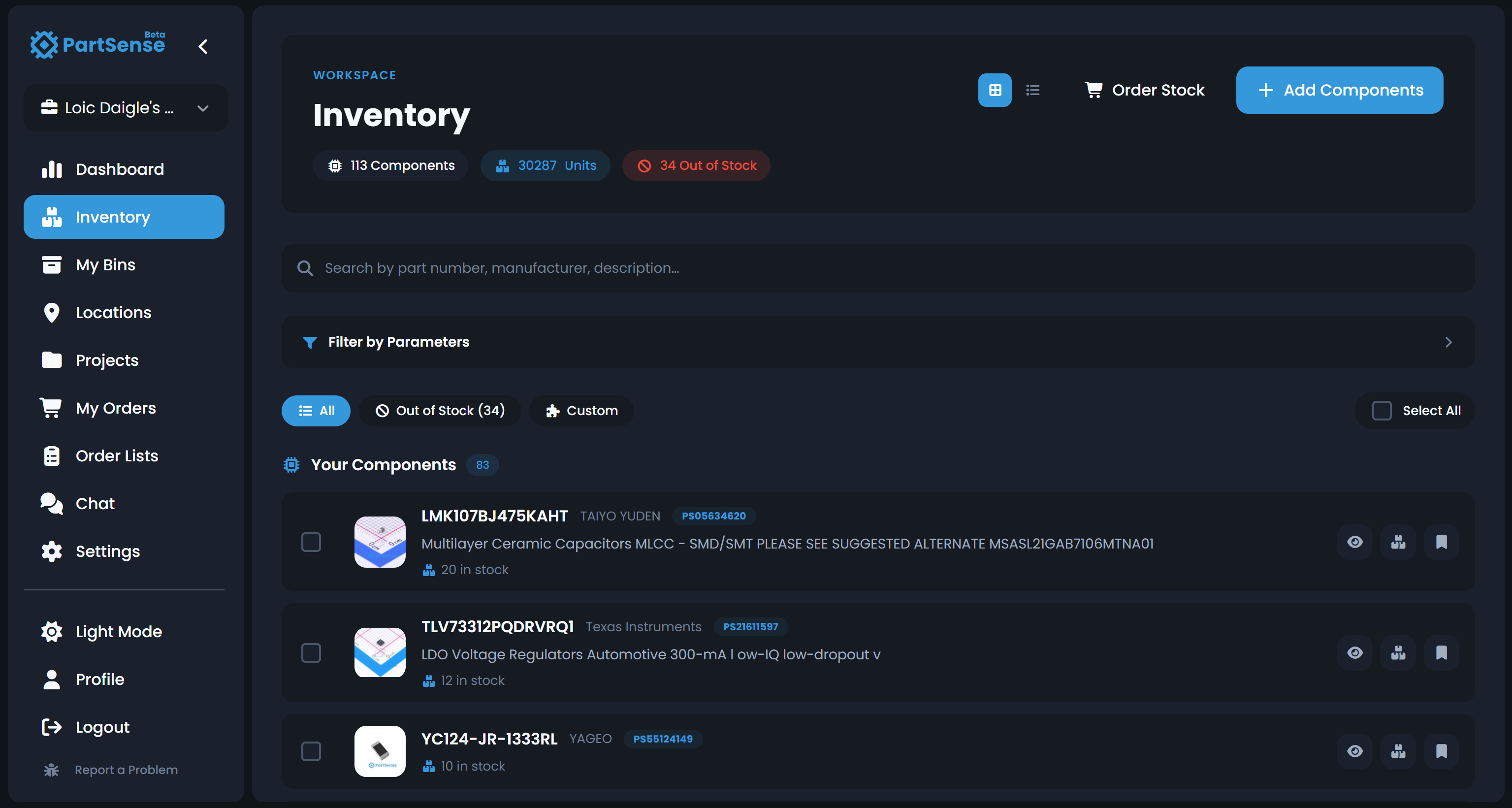
Task: Click the Dashboard bar chart icon
Action: pyautogui.click(x=52, y=169)
